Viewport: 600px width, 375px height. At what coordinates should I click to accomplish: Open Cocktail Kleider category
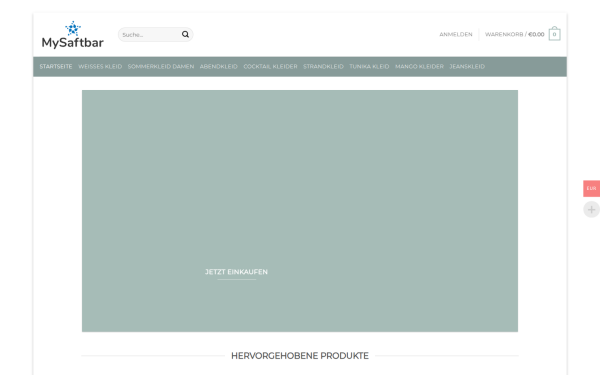pyautogui.click(x=270, y=67)
